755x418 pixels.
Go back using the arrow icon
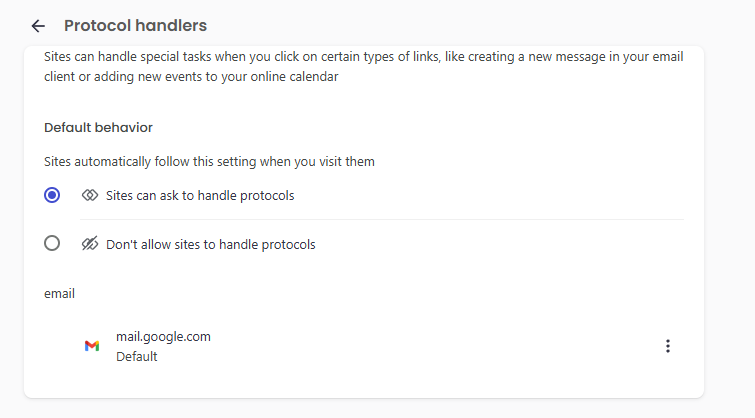[x=38, y=26]
